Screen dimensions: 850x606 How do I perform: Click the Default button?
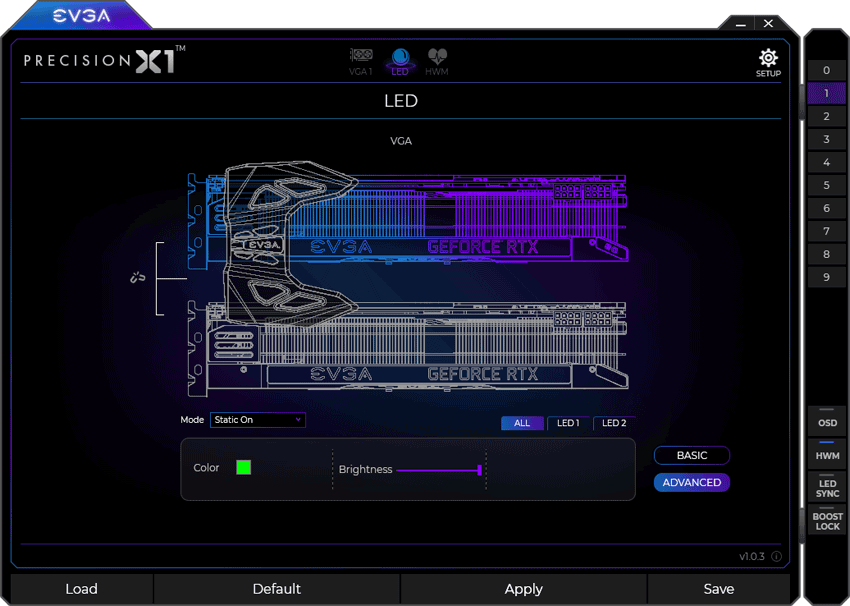276,589
